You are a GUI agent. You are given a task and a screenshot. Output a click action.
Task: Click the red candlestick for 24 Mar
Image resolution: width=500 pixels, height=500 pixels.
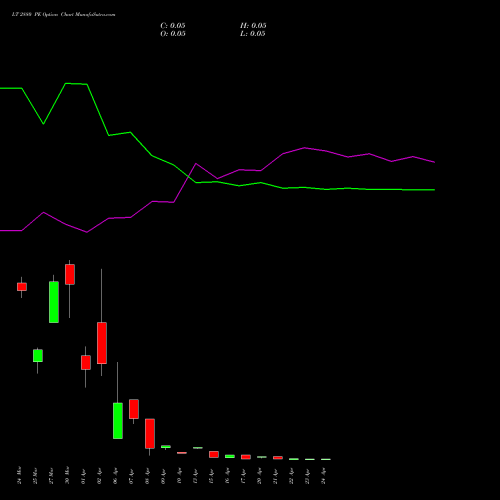point(22,287)
